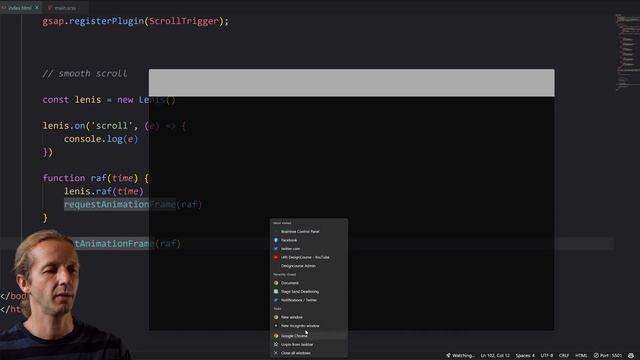This screenshot has width=640, height=360.
Task: Click 'function raf(time) {' line
Action: 96,178
